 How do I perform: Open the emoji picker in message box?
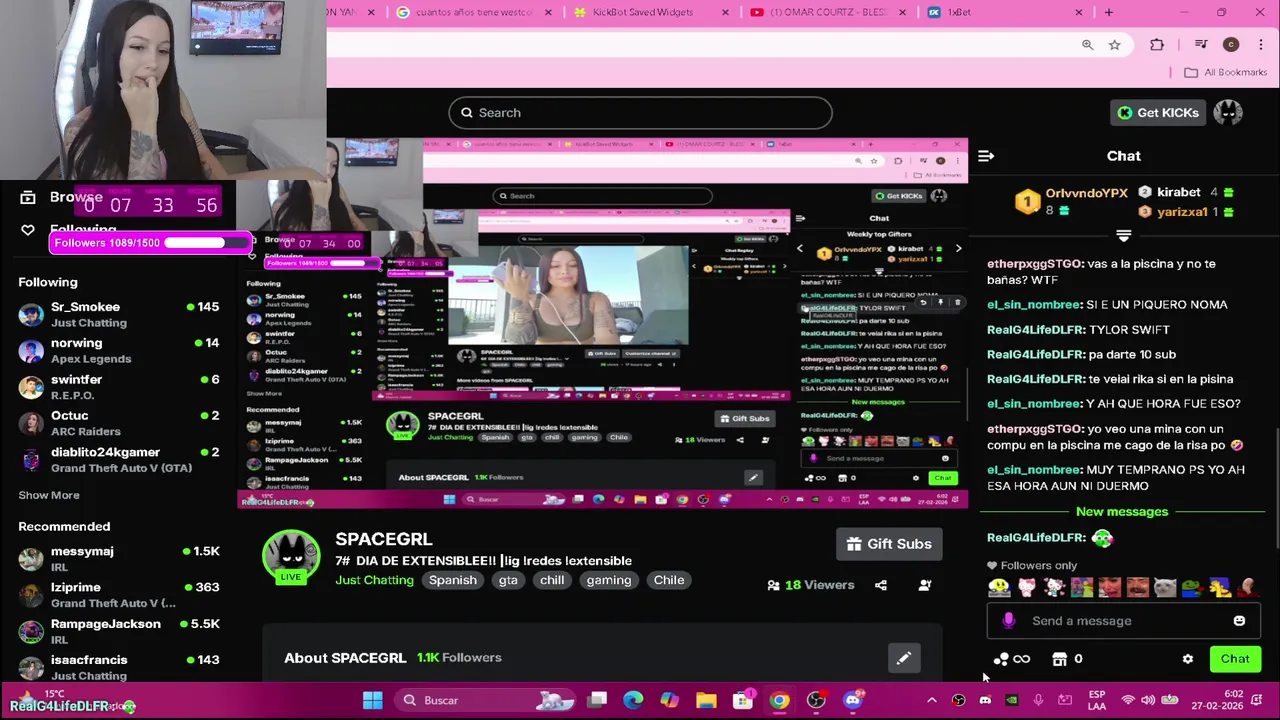tap(1239, 621)
